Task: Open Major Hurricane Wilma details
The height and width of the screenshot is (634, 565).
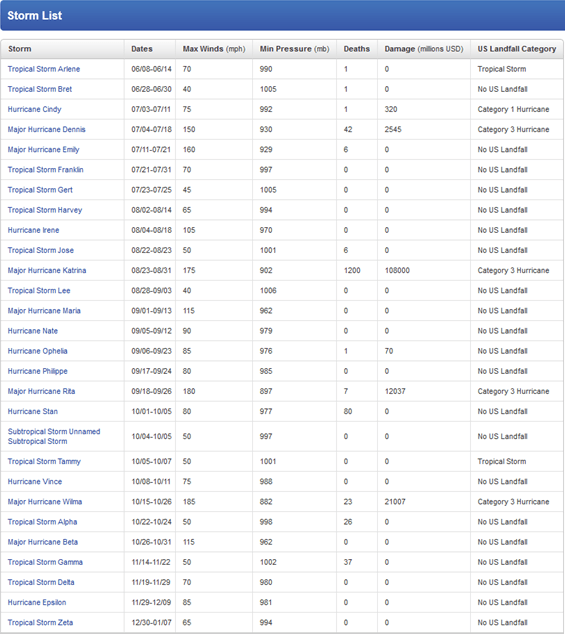Action: [45, 502]
